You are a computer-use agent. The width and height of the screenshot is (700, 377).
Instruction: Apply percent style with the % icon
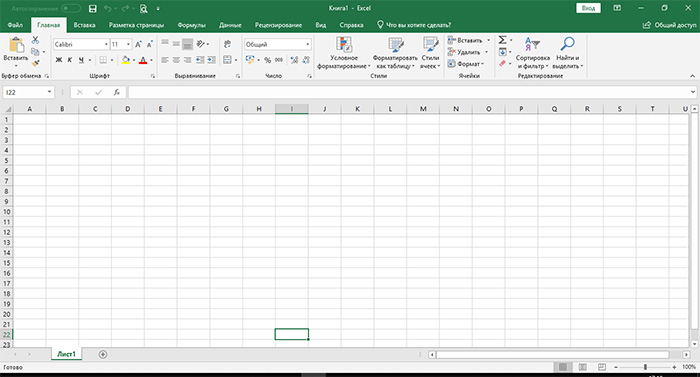point(267,60)
